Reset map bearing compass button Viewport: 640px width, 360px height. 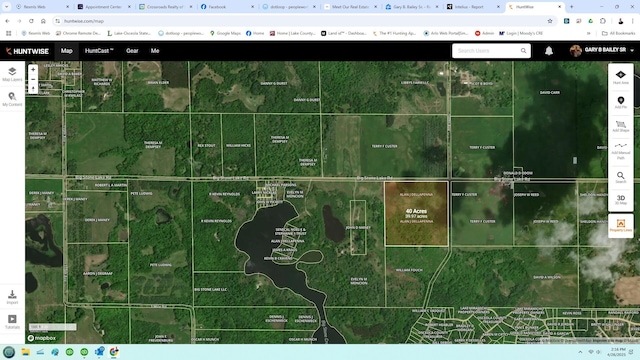pos(33,89)
